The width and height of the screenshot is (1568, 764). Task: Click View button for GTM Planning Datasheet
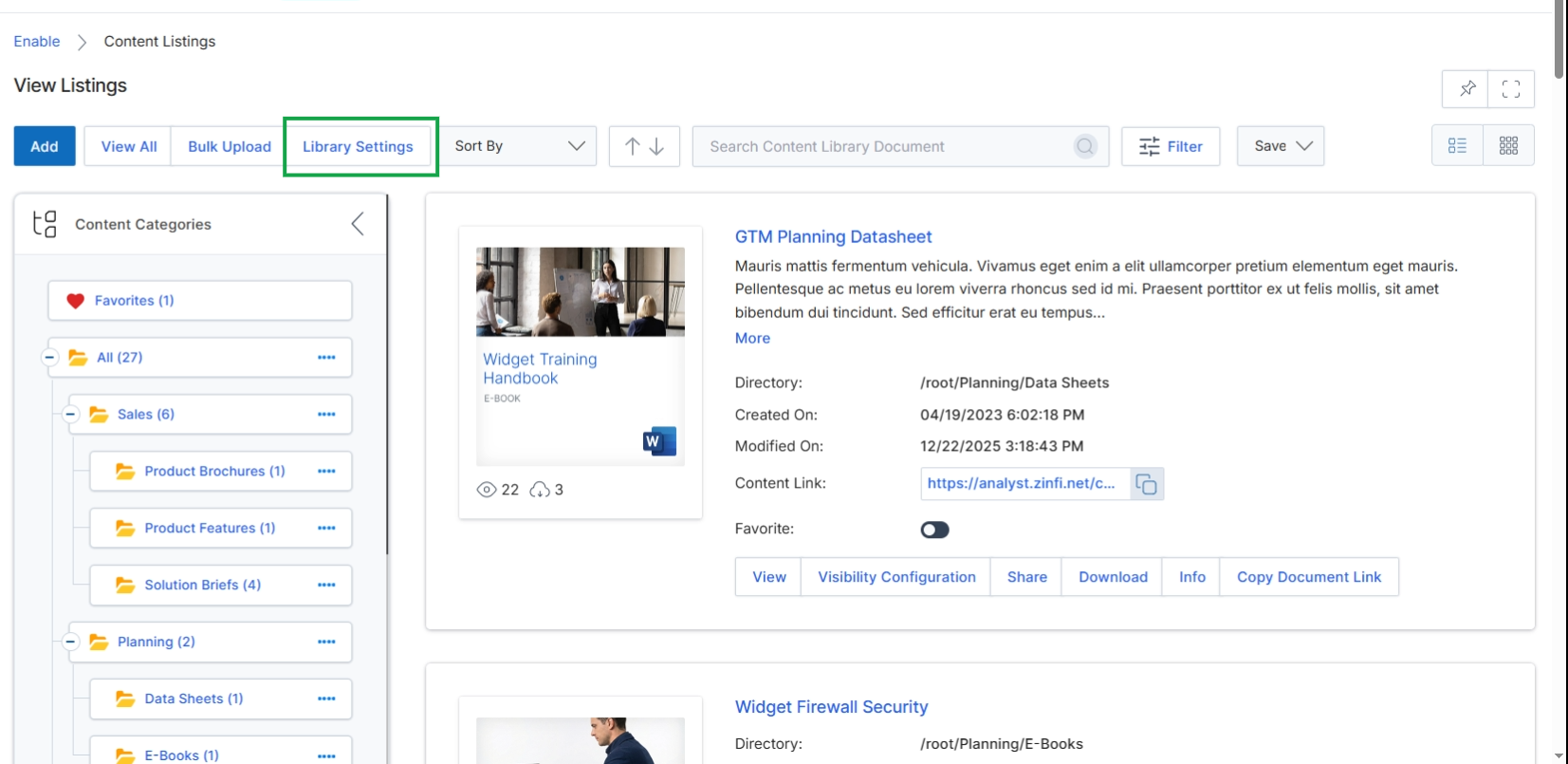769,577
